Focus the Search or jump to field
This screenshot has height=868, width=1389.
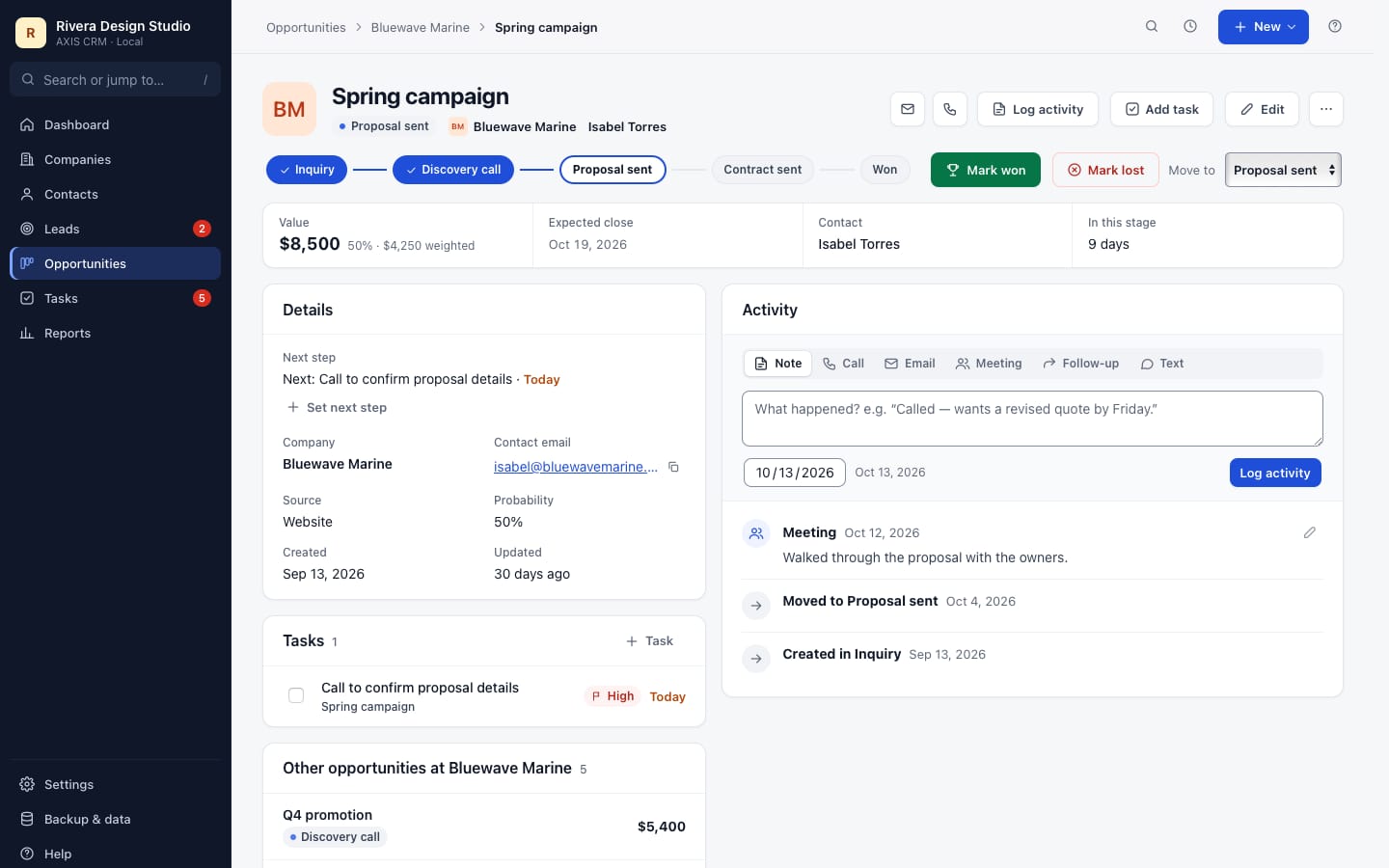116,79
